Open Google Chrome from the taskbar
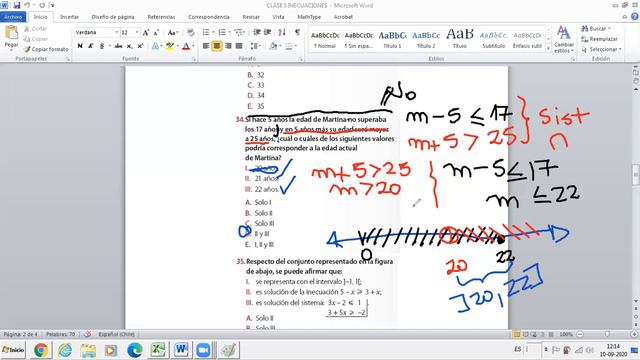 tap(41, 350)
